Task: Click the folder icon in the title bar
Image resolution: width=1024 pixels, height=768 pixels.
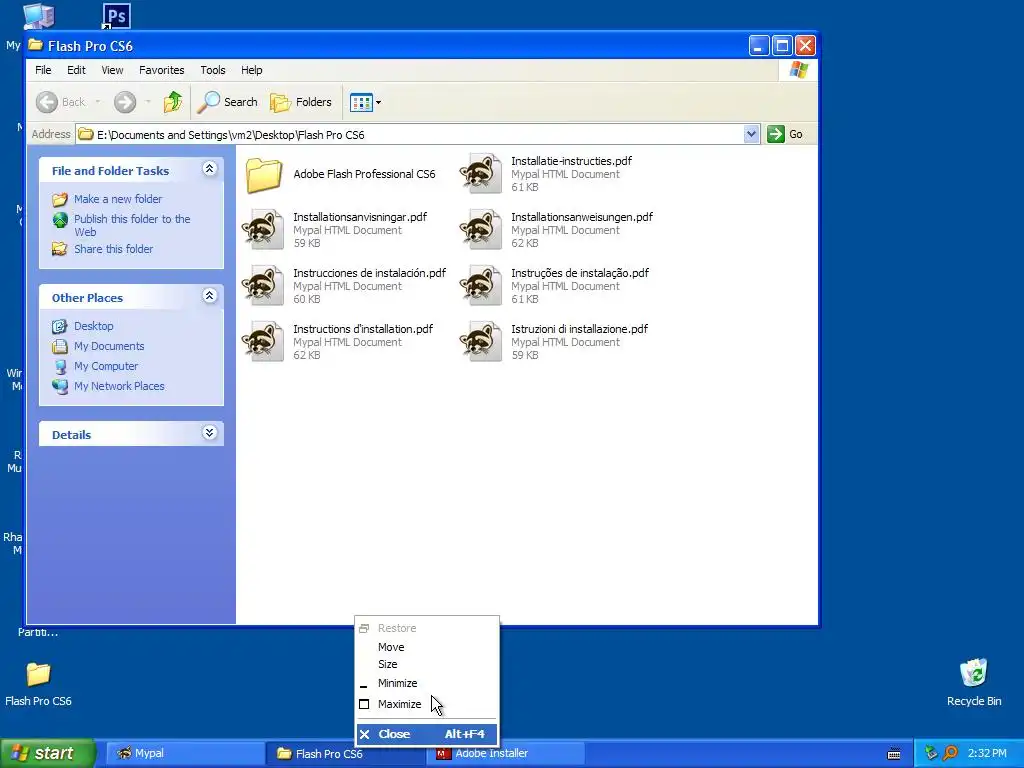Action: 36,45
